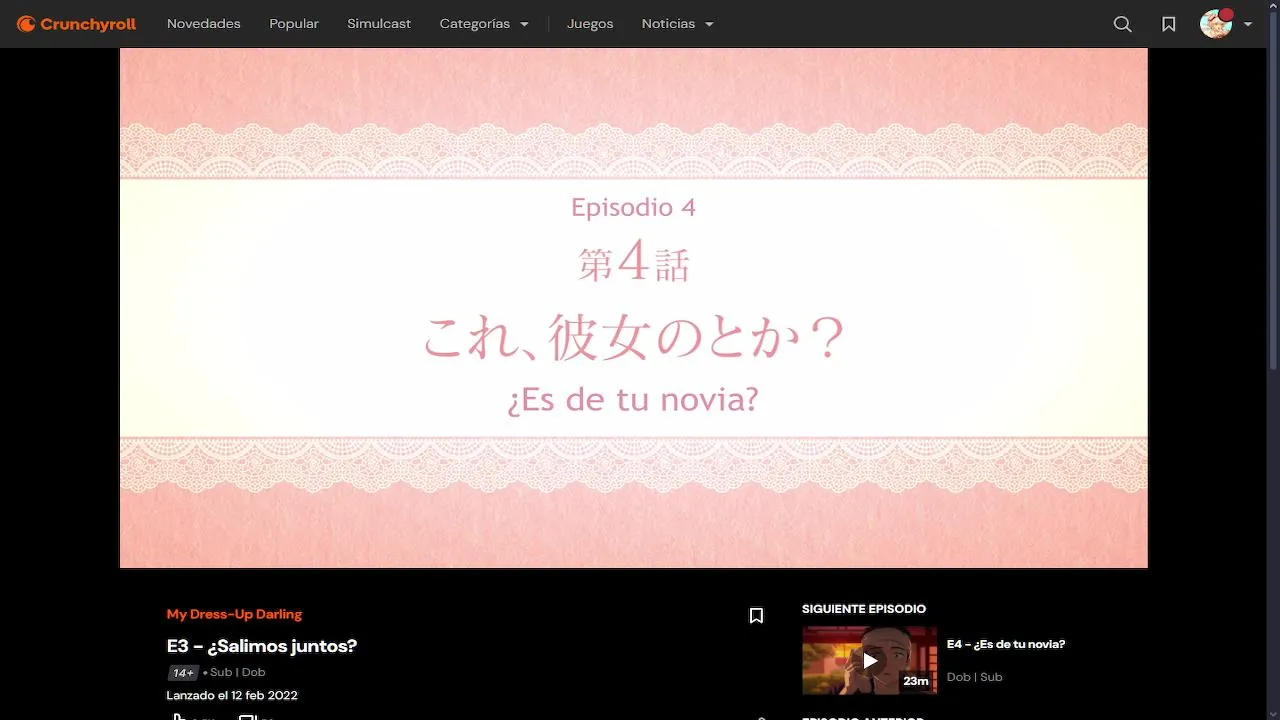Go to Novedades

[204, 24]
